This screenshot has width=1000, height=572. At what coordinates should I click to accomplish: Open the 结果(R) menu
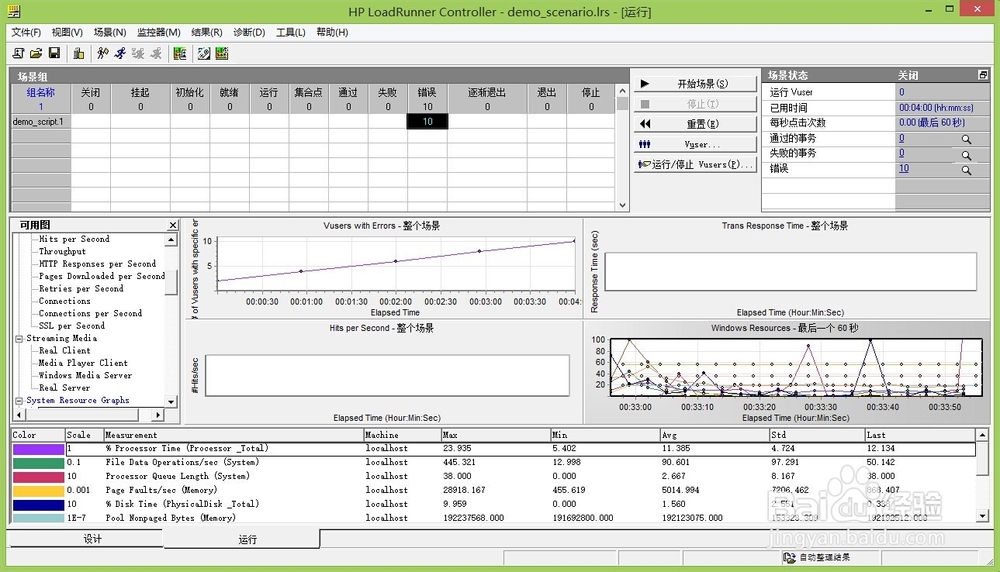coord(207,32)
